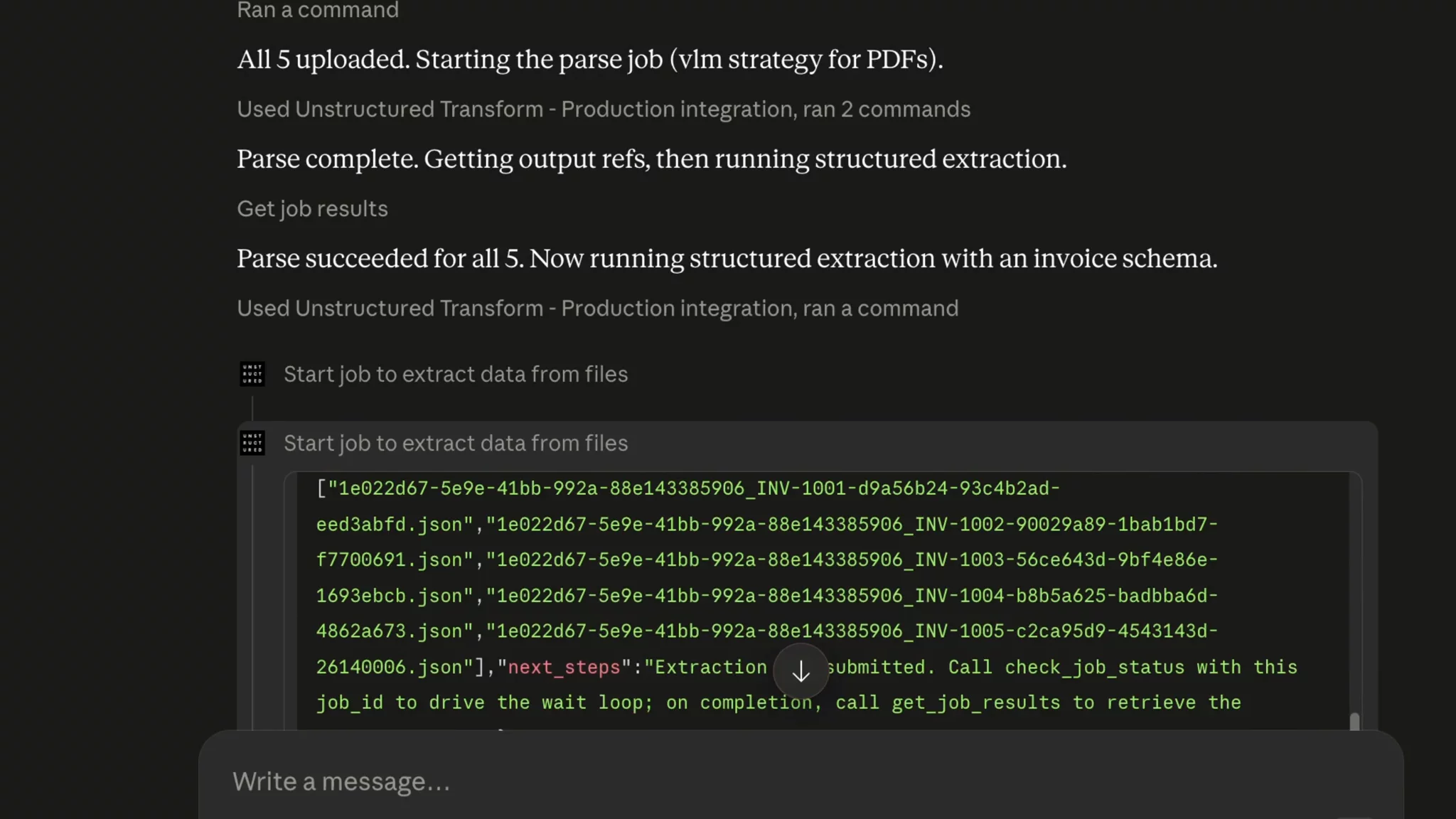The height and width of the screenshot is (819, 1456).
Task: Click the text 'All 5 uploaded. Starting the parse job'
Action: click(x=450, y=59)
